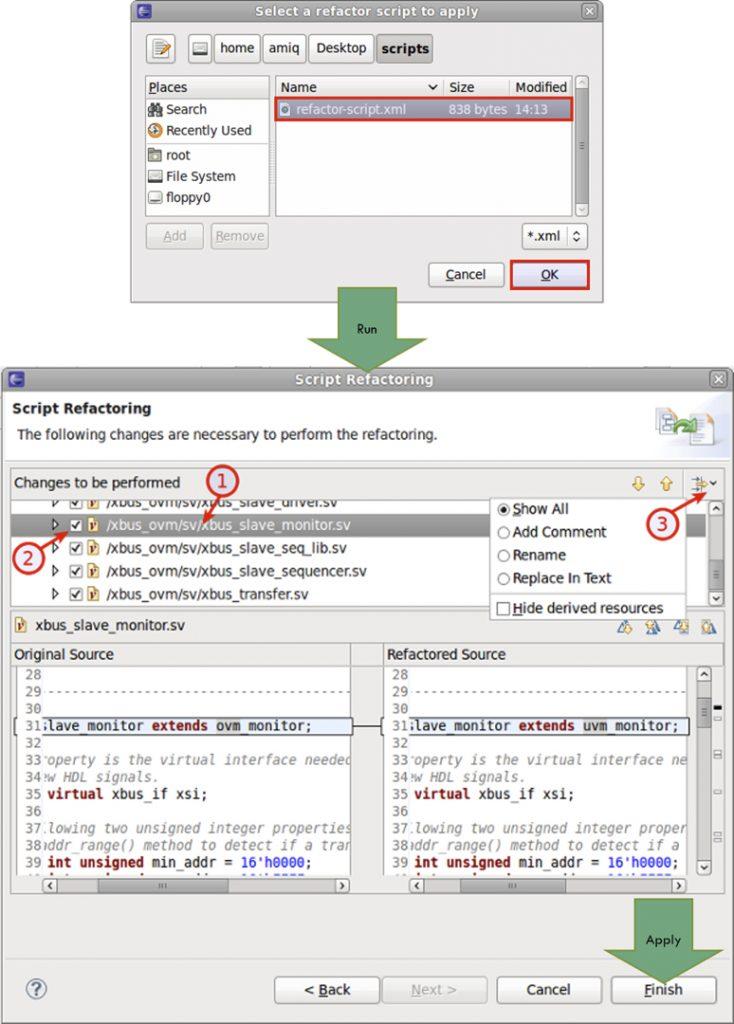This screenshot has height=1024, width=734.
Task: Open the Recently Used place
Action: point(200,131)
